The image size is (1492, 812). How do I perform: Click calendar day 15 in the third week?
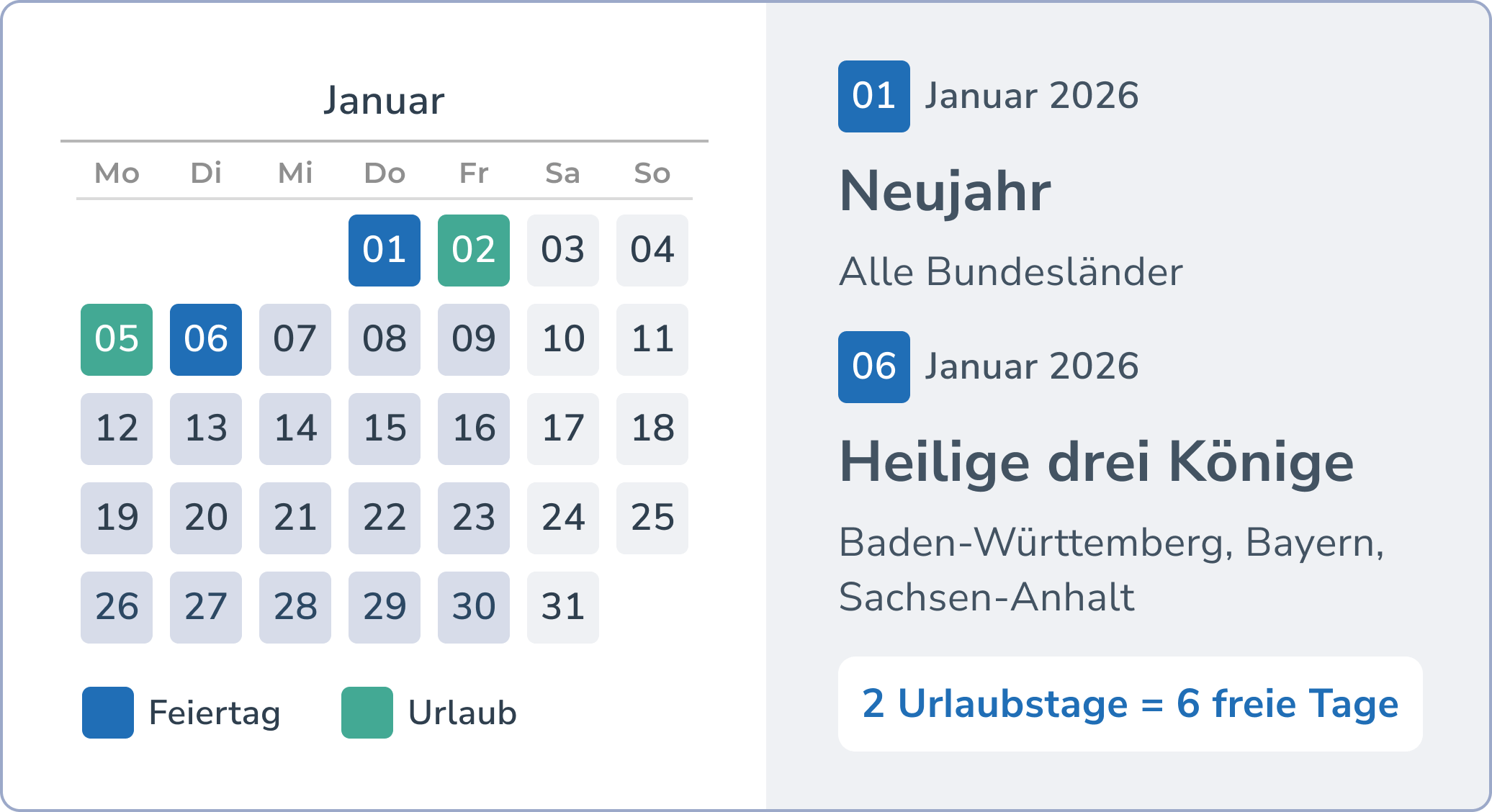click(x=384, y=428)
